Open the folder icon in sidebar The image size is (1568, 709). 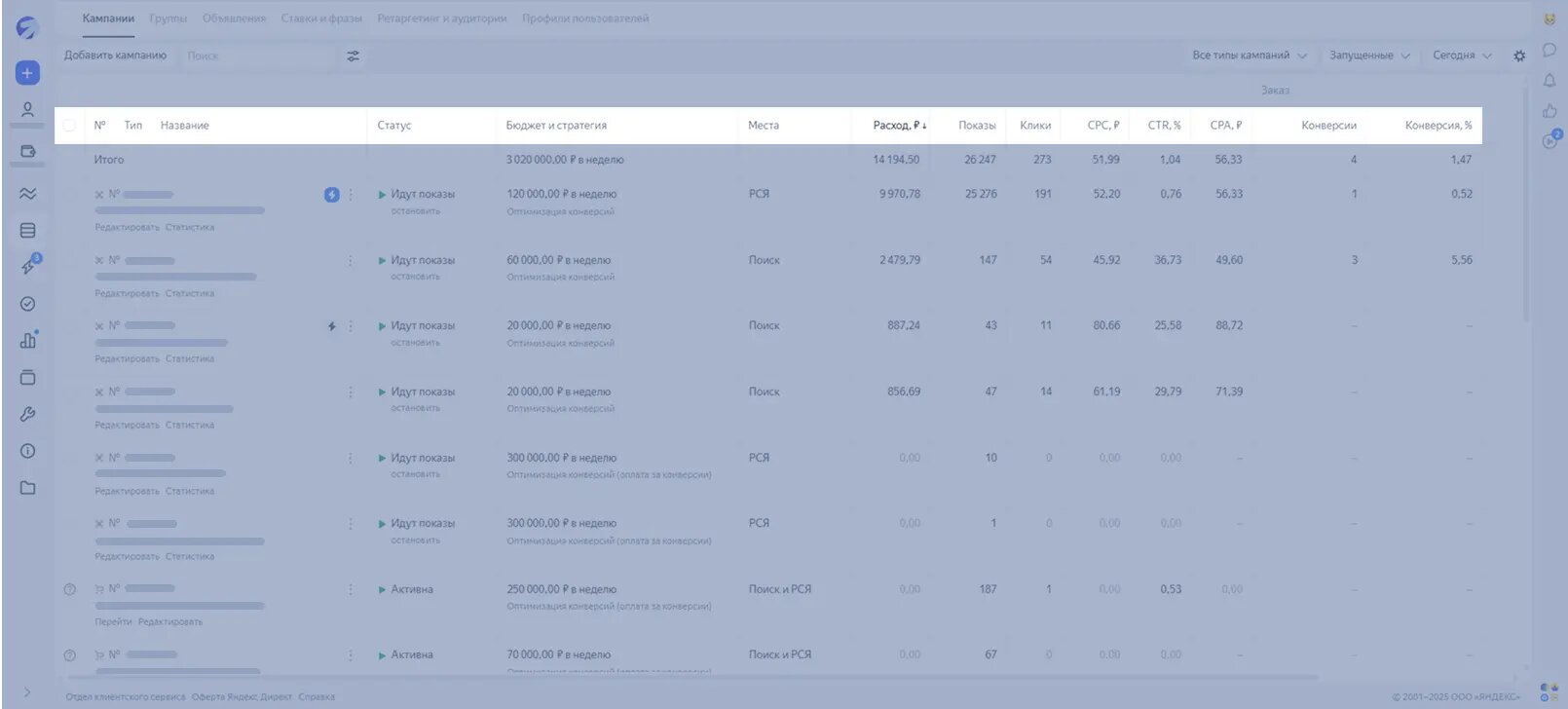tap(27, 487)
